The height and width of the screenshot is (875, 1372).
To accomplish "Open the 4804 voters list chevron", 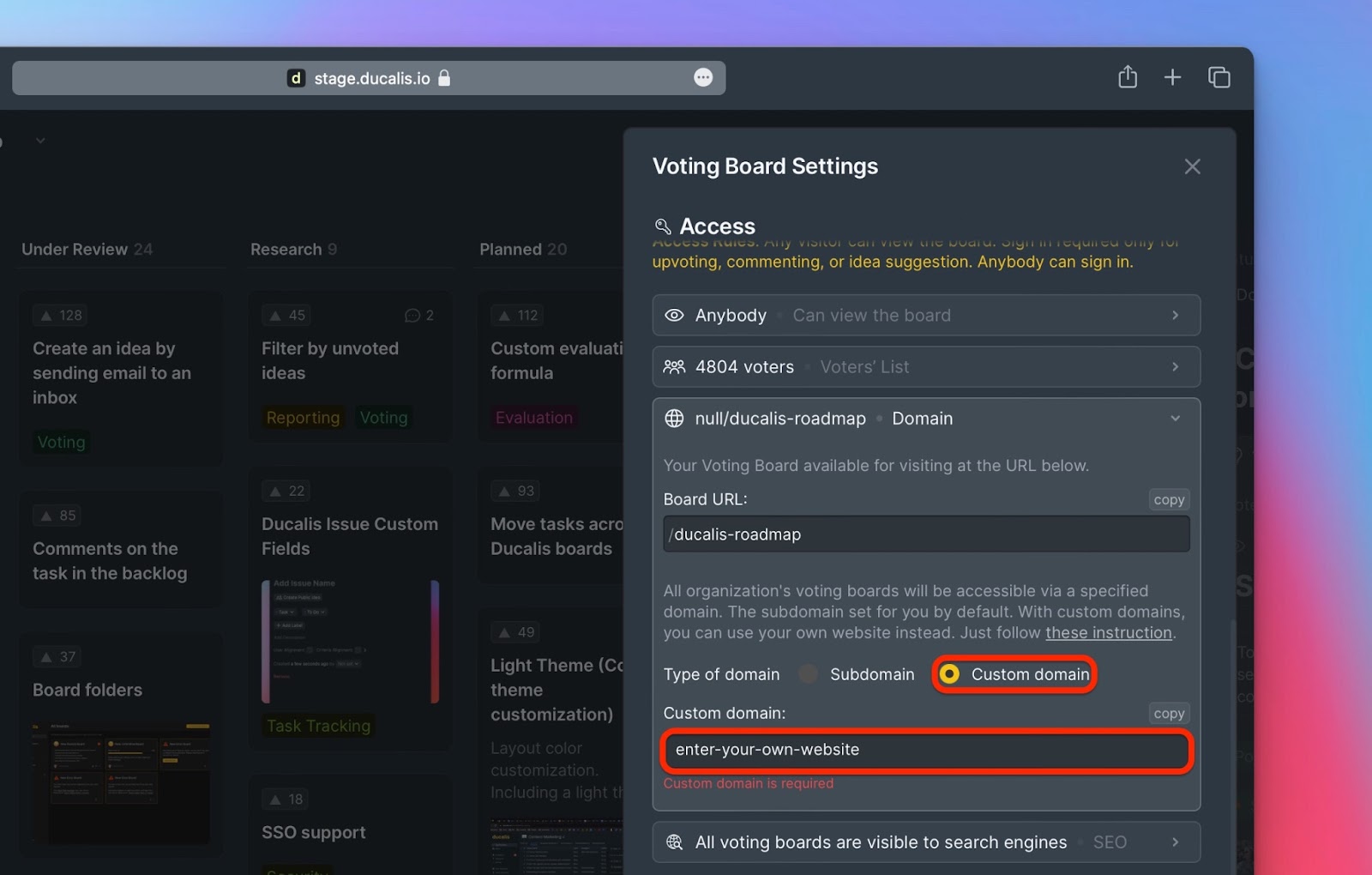I will pyautogui.click(x=1176, y=367).
